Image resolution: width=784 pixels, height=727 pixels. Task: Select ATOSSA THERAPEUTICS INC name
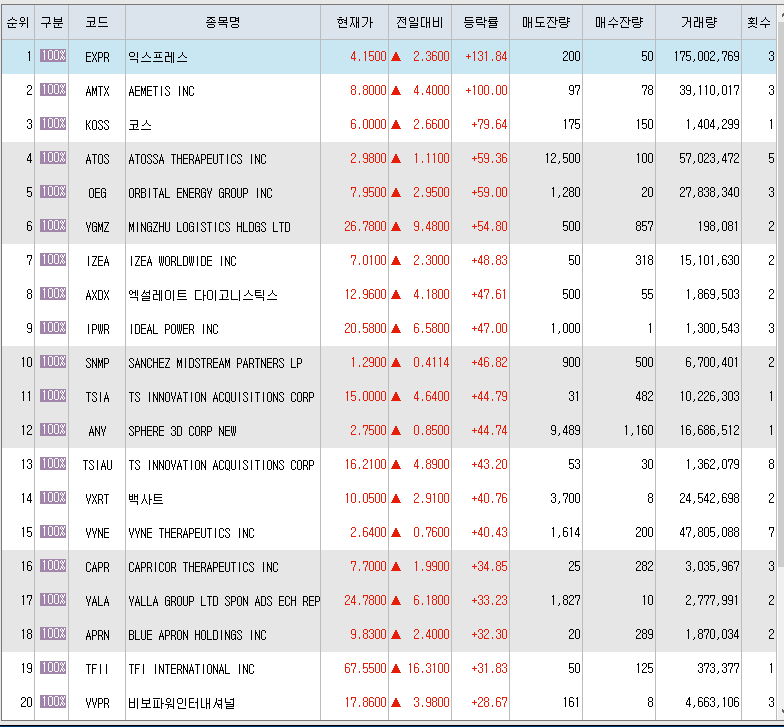[x=198, y=159]
